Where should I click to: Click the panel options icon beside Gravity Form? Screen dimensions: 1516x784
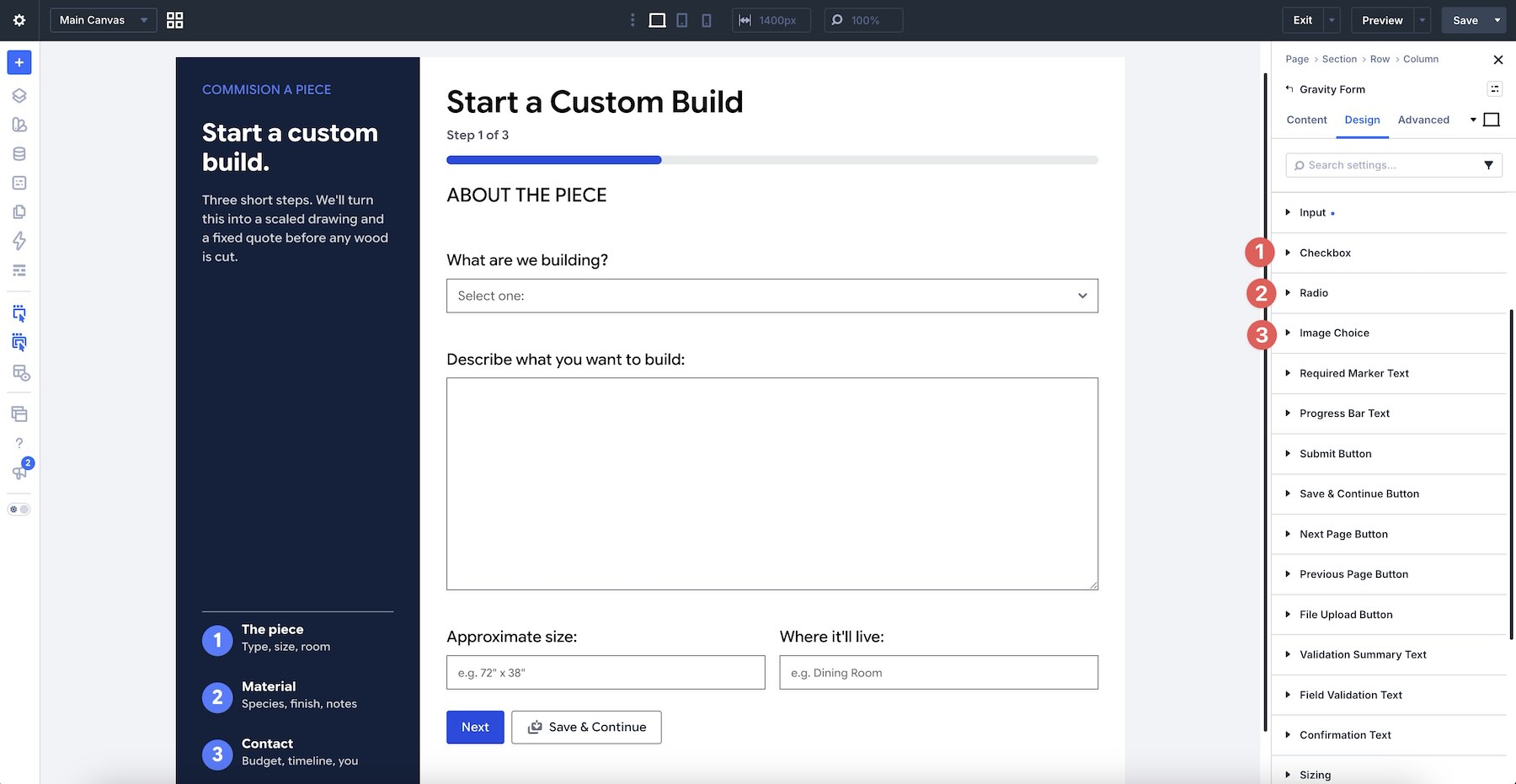pos(1495,88)
